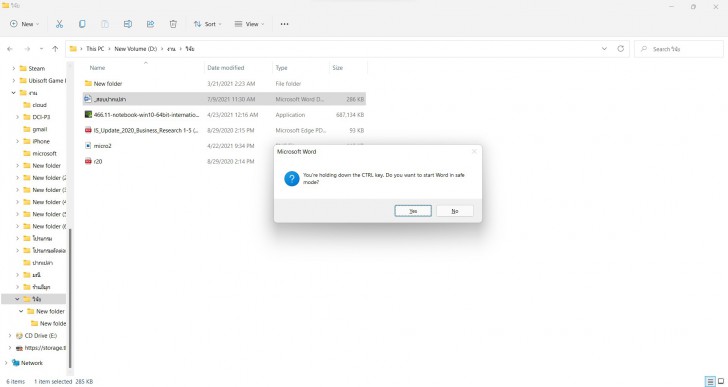Go up one folder level arrow
The image size is (728, 387).
[55, 49]
